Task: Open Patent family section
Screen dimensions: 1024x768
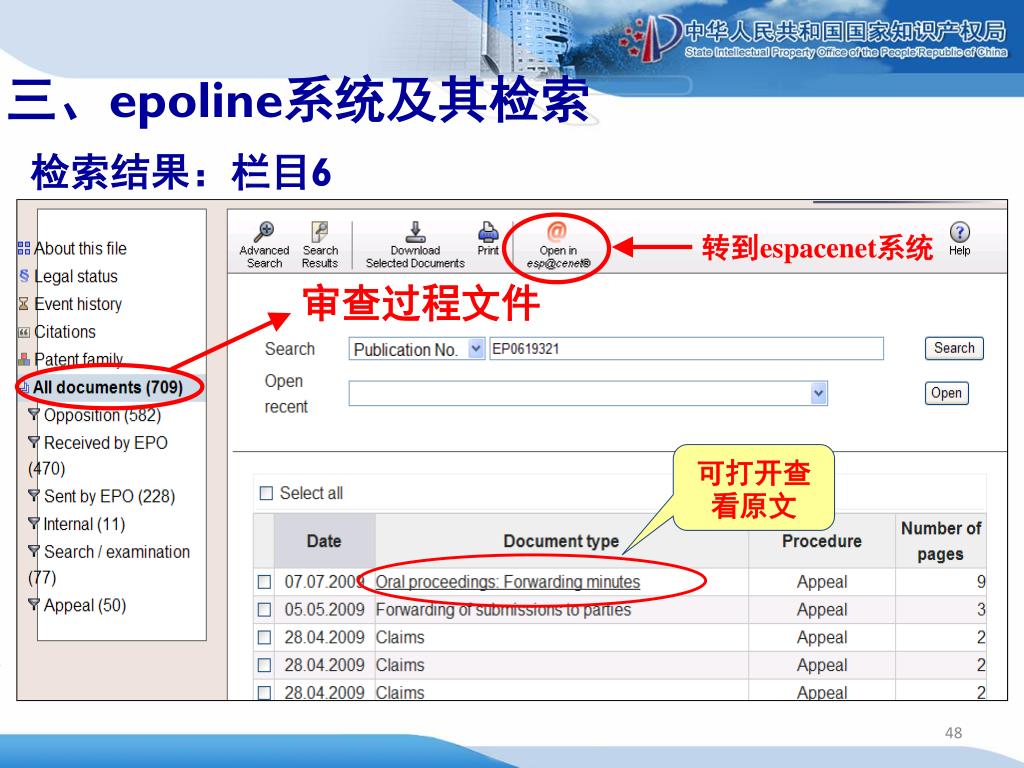Action: [78, 359]
